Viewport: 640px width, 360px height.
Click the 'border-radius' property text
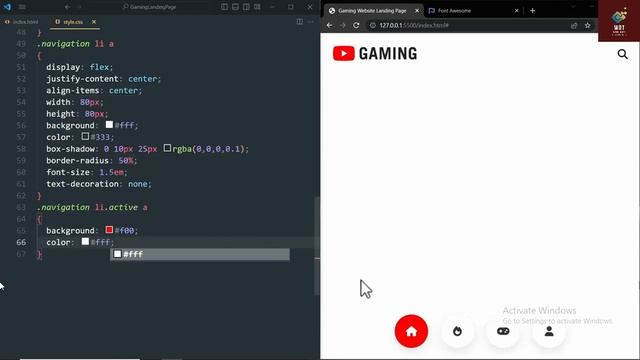77,160
